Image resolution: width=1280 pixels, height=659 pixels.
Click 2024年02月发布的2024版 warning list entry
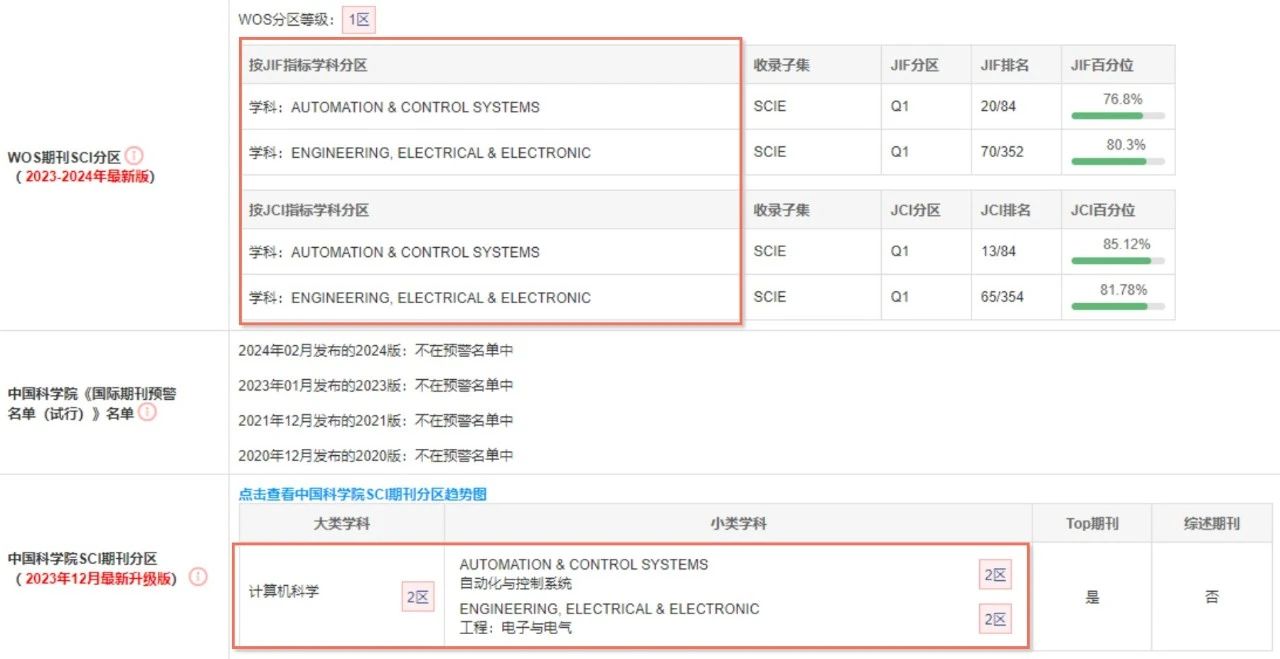[x=376, y=351]
